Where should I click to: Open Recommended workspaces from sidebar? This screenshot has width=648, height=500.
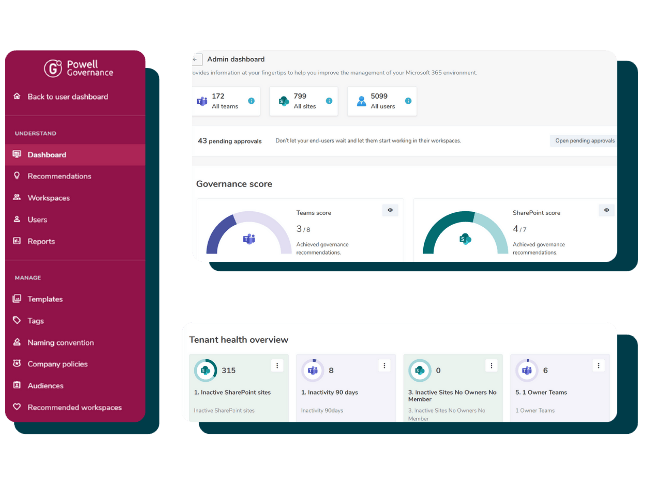(74, 407)
